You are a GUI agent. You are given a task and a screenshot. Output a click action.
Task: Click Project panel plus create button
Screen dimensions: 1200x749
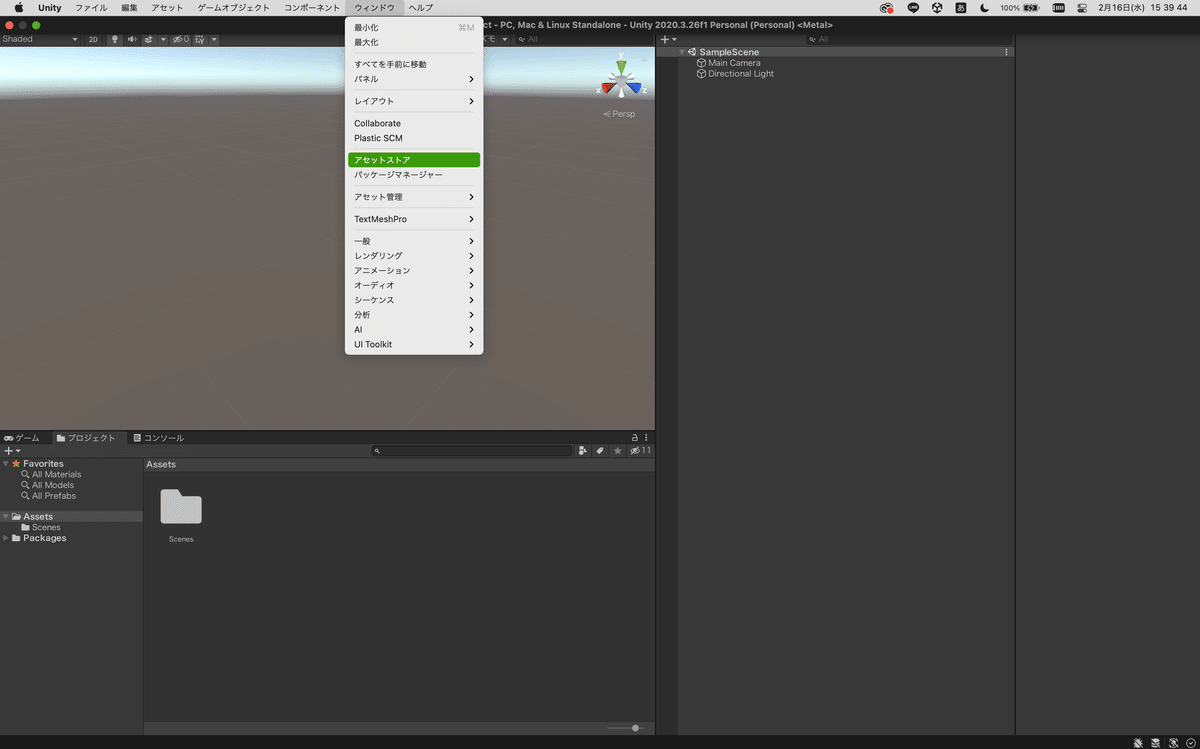point(11,451)
